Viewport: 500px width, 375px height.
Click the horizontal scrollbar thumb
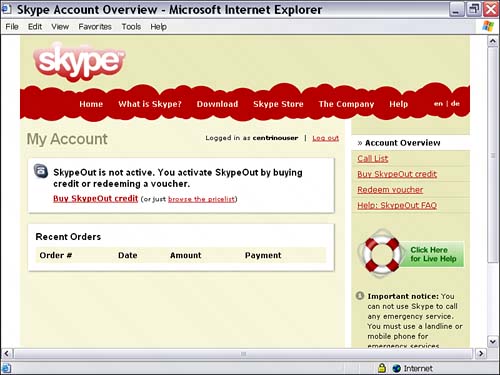pyautogui.click(x=243, y=353)
